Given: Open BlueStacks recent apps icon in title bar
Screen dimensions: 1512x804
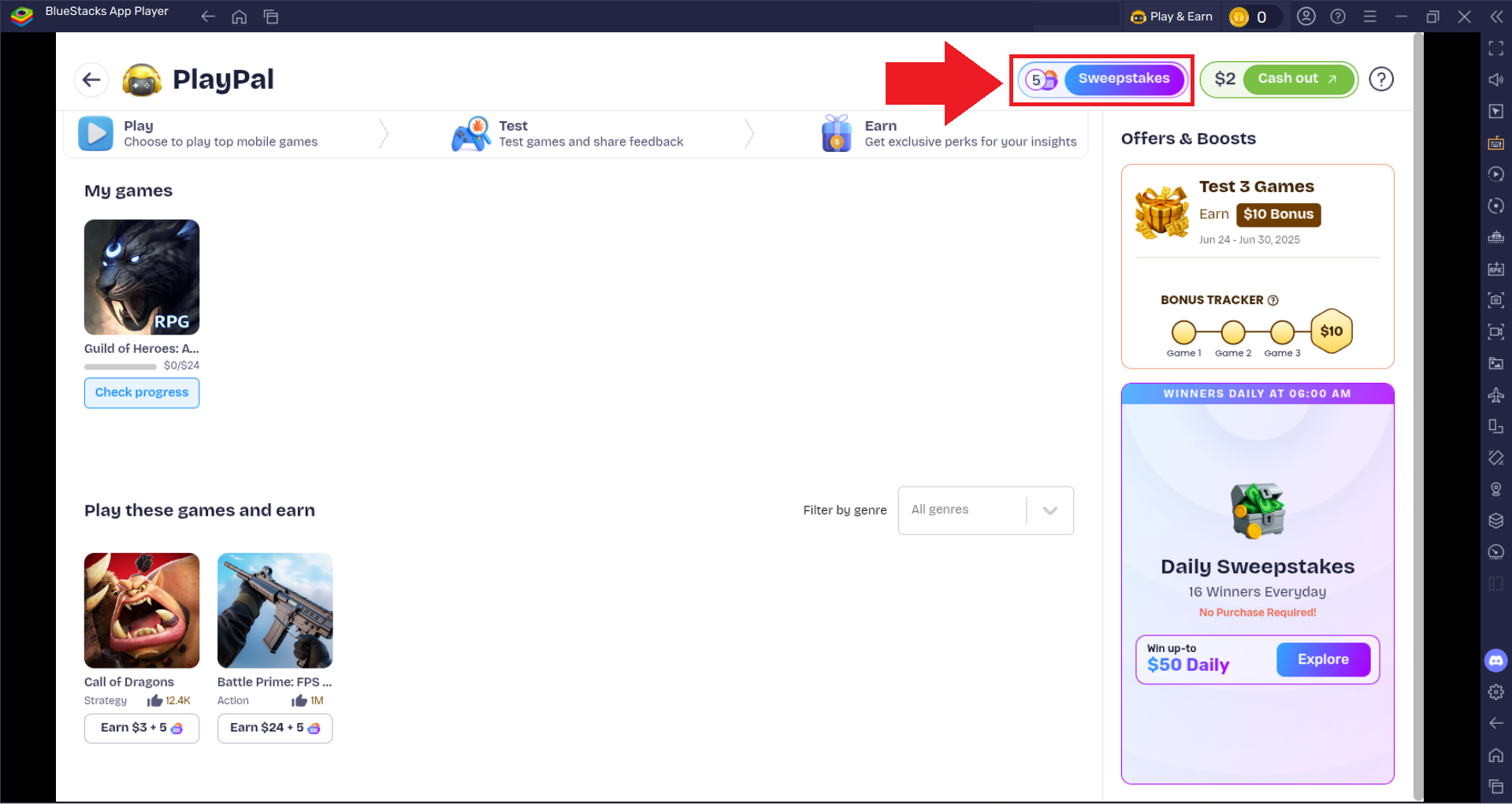Looking at the screenshot, I should pos(271,17).
